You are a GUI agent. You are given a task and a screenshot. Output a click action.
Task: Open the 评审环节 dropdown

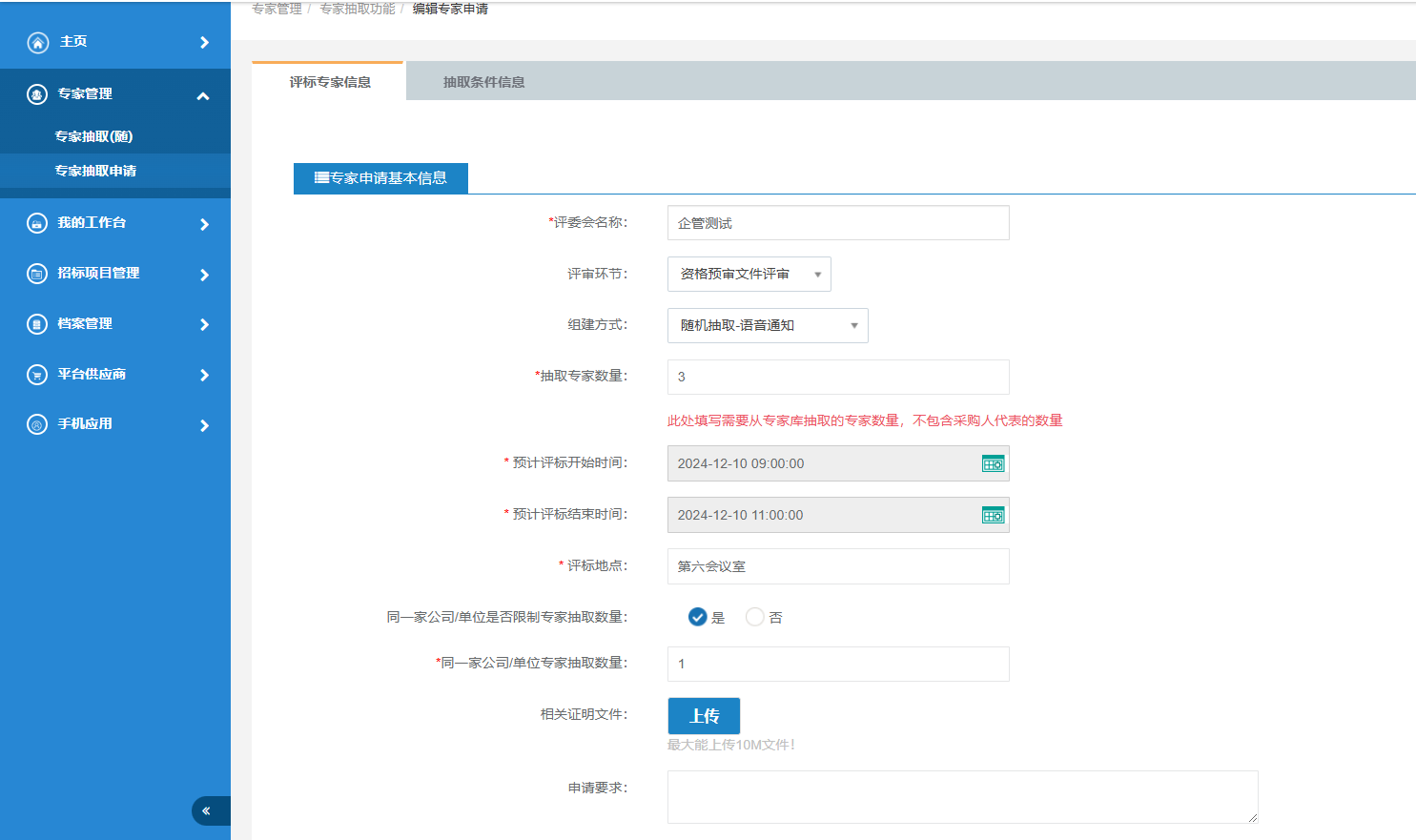(749, 275)
